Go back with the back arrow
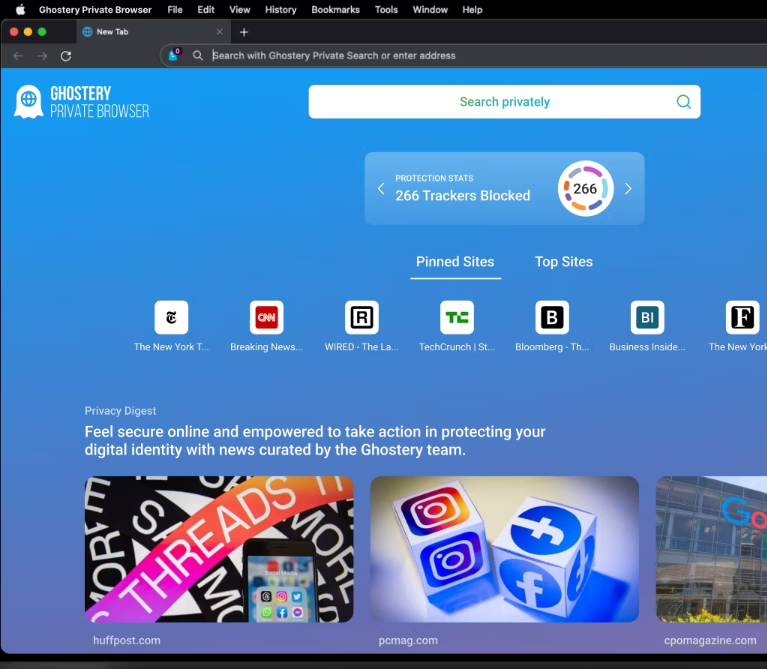Image resolution: width=767 pixels, height=669 pixels. click(18, 56)
